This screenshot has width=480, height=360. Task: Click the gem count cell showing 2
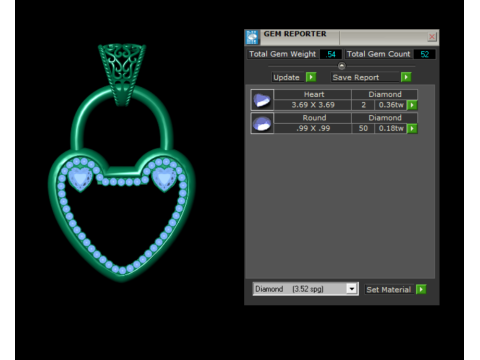[363, 105]
